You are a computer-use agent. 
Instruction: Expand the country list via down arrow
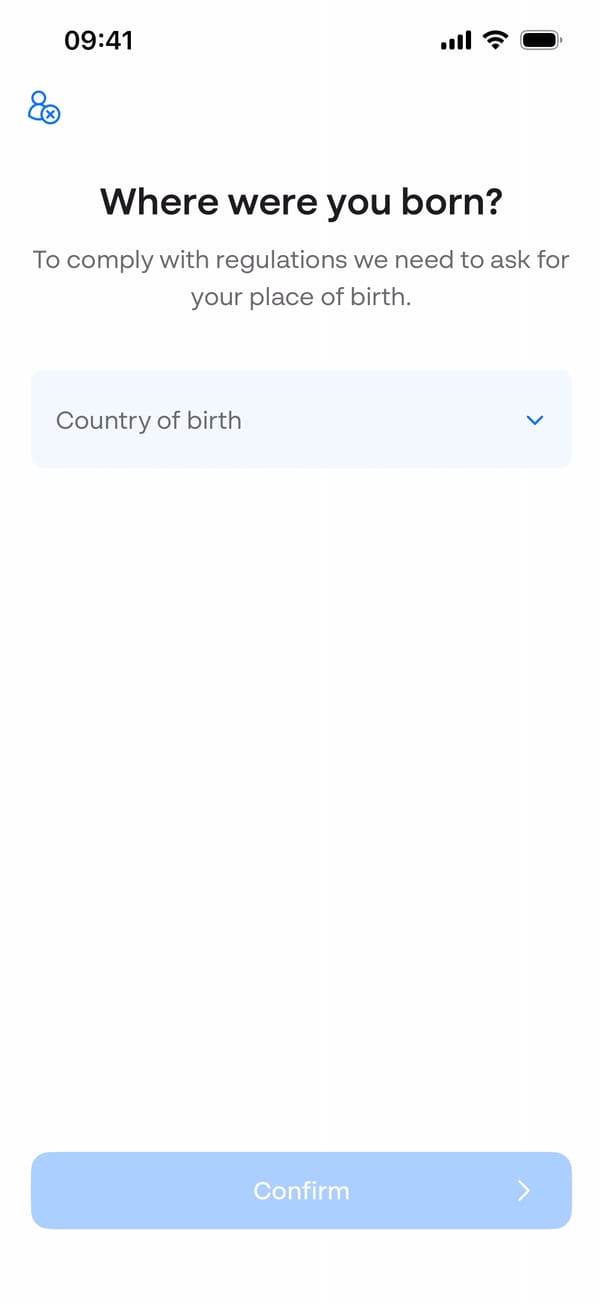point(535,421)
